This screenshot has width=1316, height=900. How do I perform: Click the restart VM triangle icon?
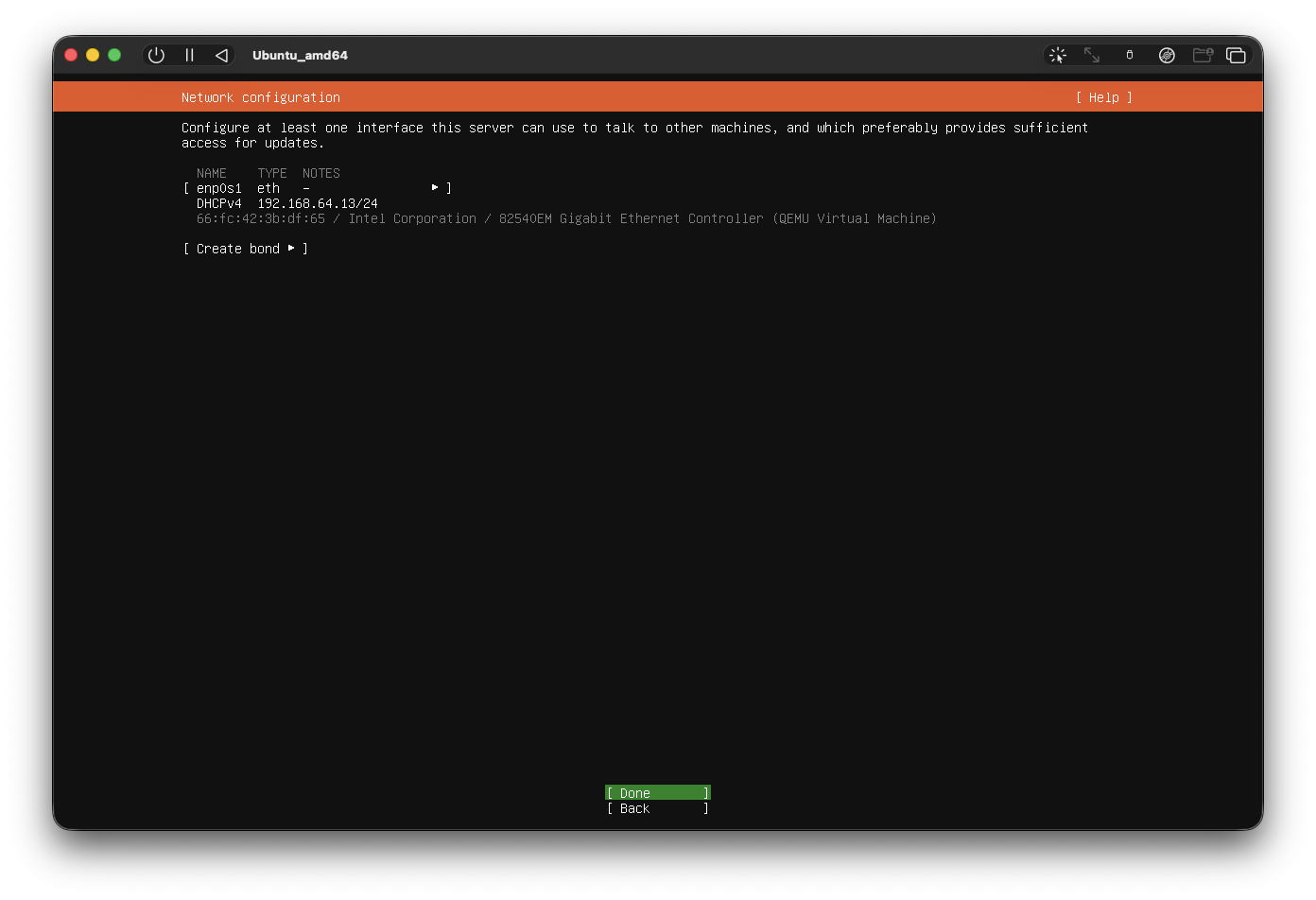tap(221, 56)
